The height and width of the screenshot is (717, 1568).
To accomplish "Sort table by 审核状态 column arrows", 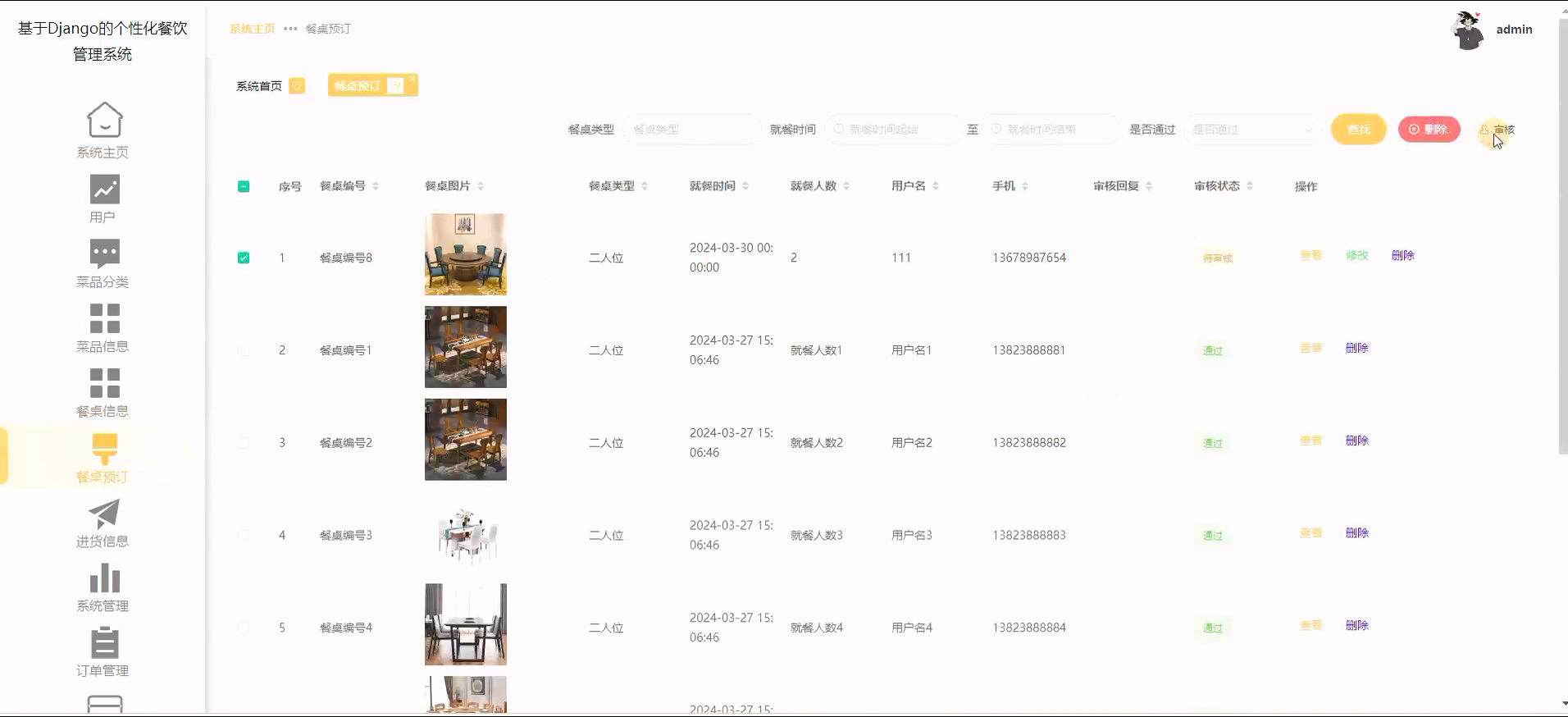I will [x=1250, y=186].
